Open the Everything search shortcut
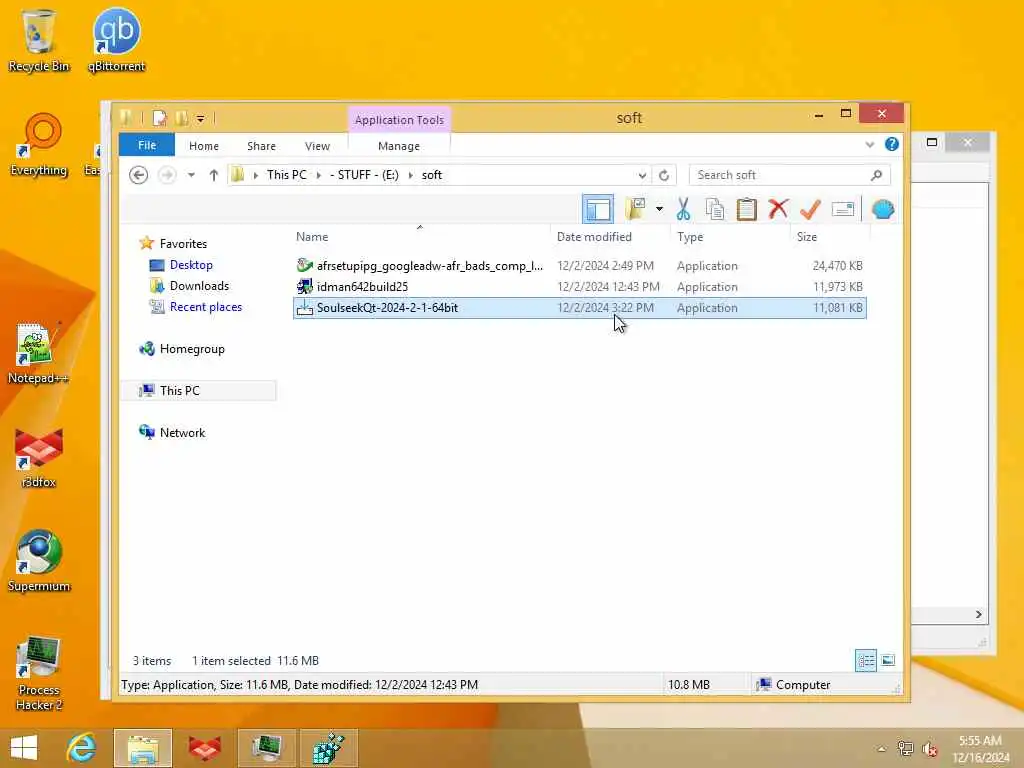This screenshot has height=768, width=1024. 39,145
